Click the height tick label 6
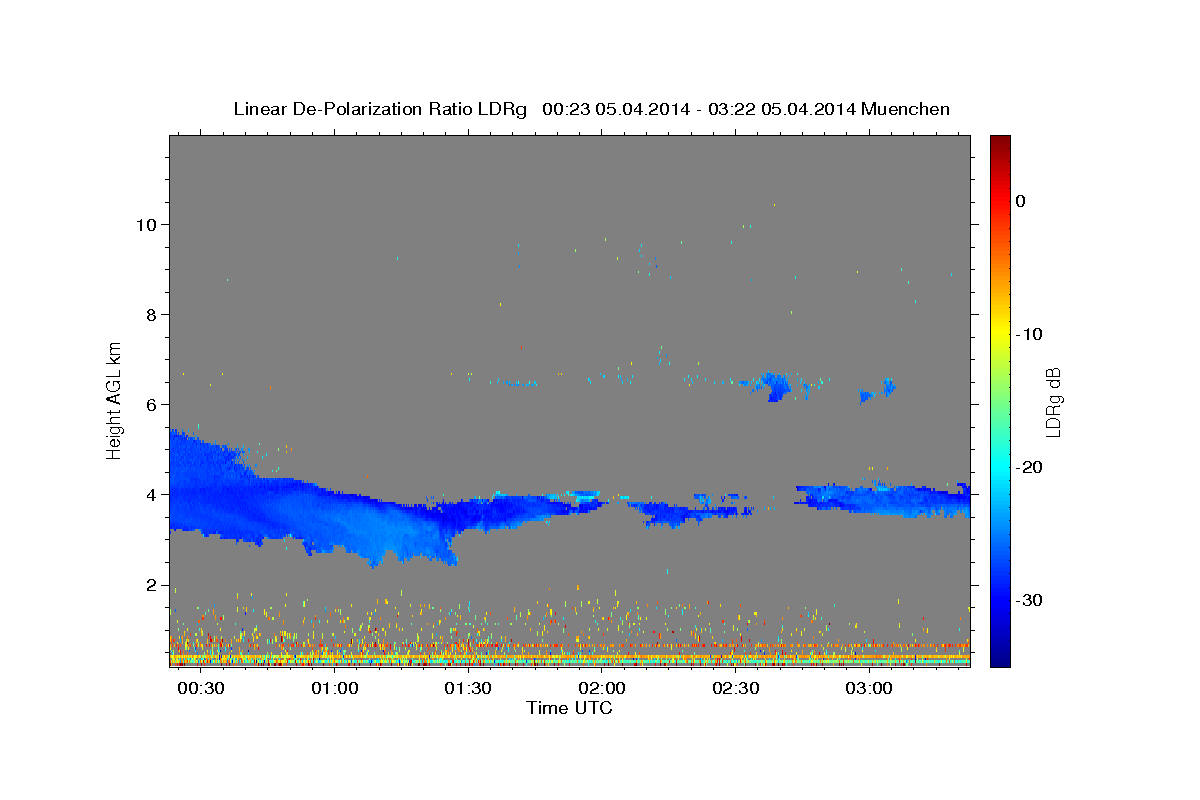The image size is (1200, 800). pyautogui.click(x=151, y=404)
